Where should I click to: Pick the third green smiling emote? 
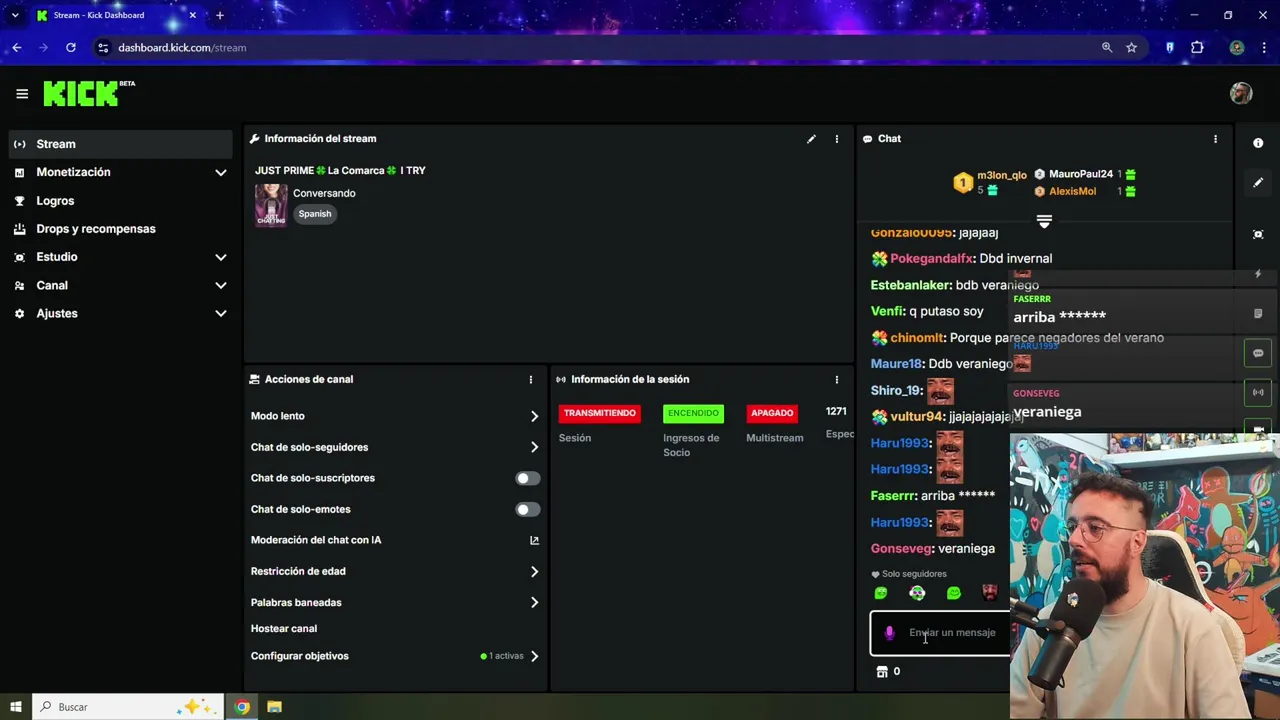(x=954, y=593)
